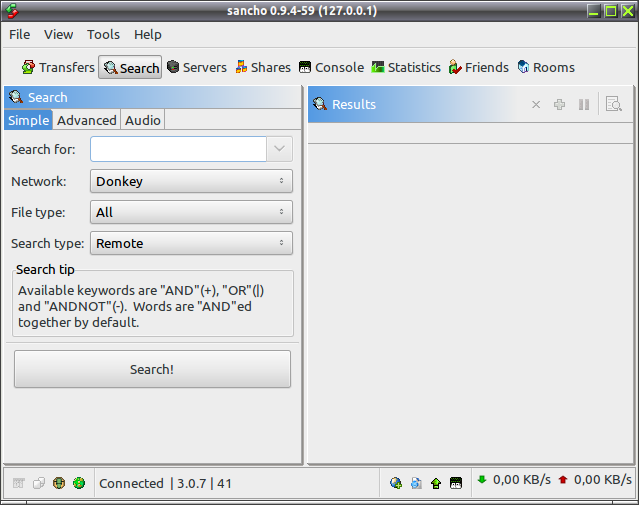
Task: Open the Servers view
Action: pyautogui.click(x=197, y=67)
